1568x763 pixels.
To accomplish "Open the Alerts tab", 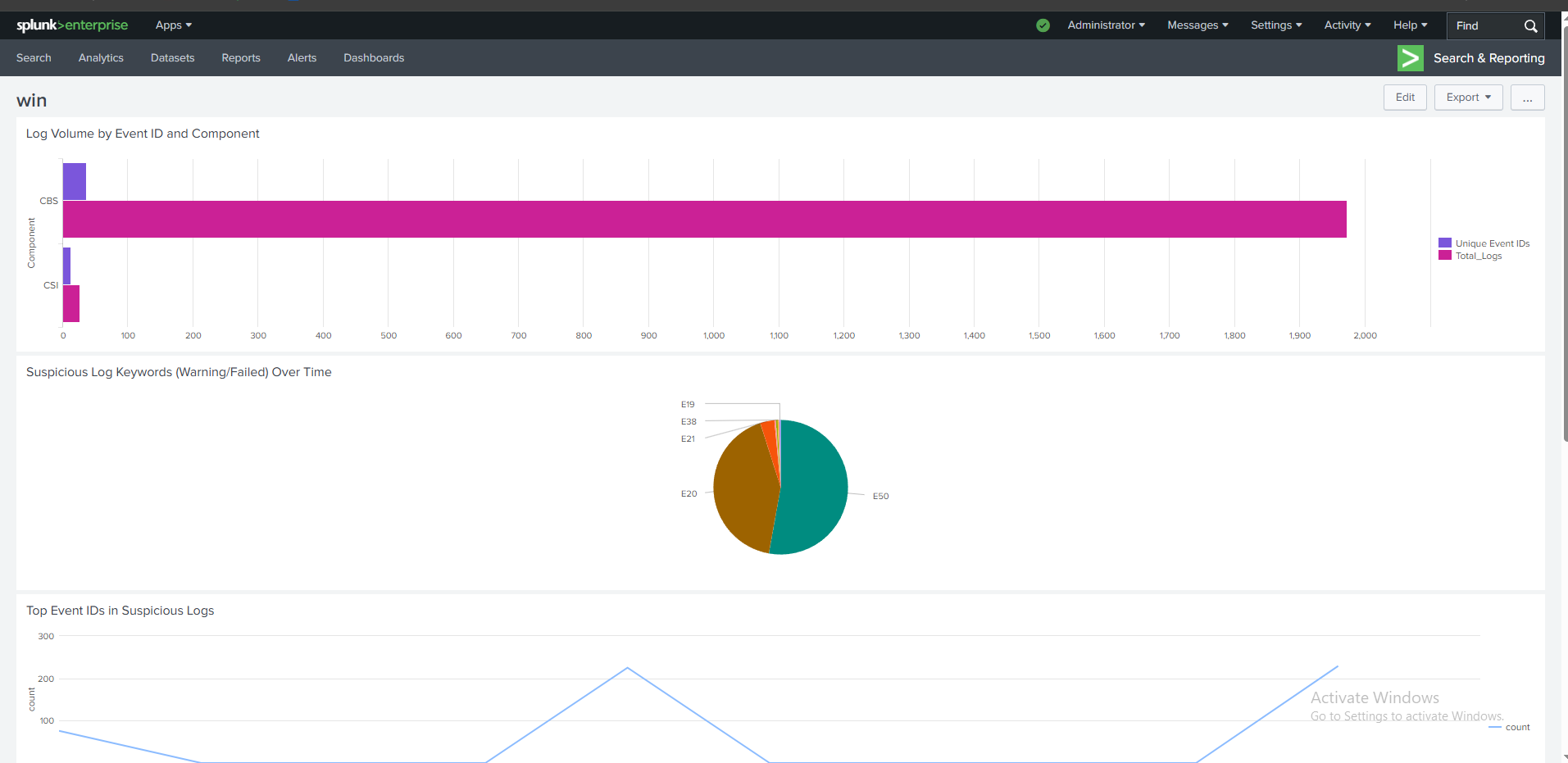I will pos(302,58).
